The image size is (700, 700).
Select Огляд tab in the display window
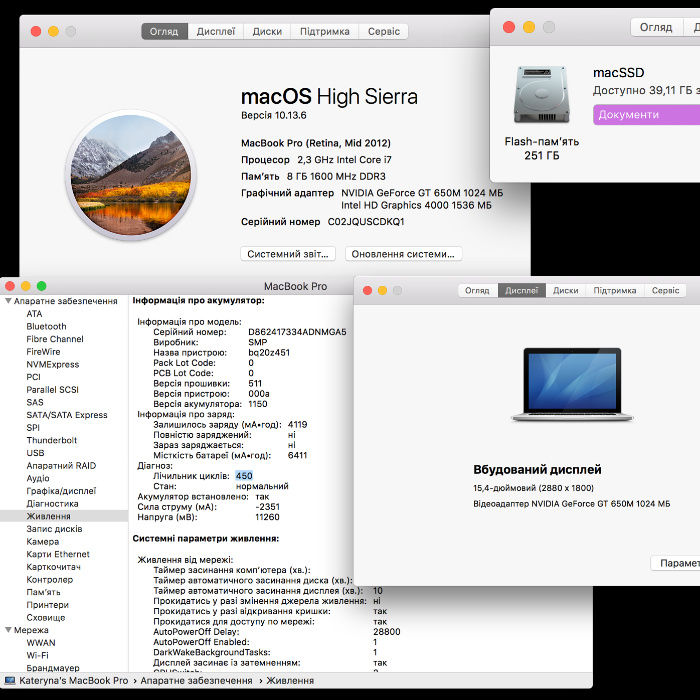click(x=477, y=291)
